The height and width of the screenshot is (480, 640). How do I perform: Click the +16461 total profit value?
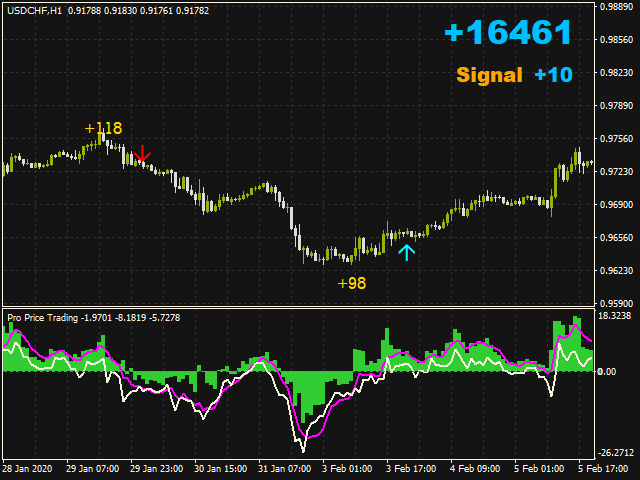pos(509,32)
